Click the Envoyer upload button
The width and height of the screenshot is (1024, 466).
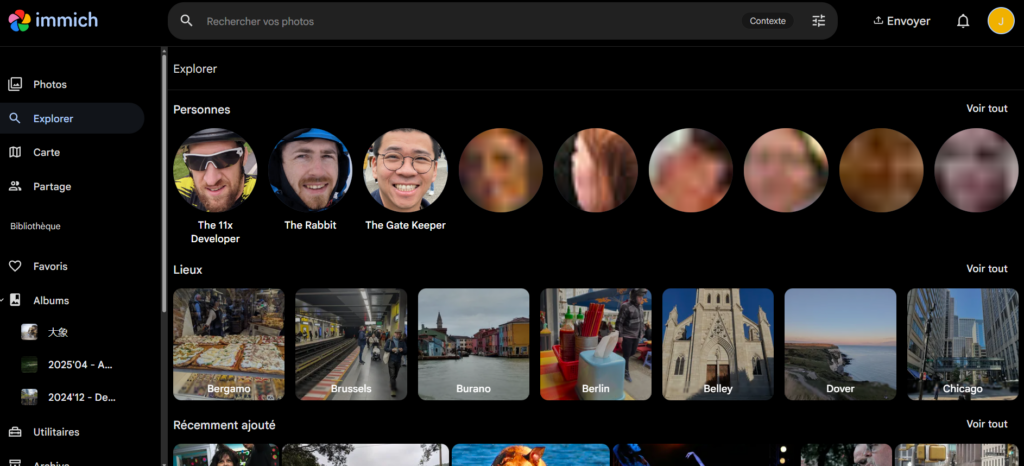902,21
